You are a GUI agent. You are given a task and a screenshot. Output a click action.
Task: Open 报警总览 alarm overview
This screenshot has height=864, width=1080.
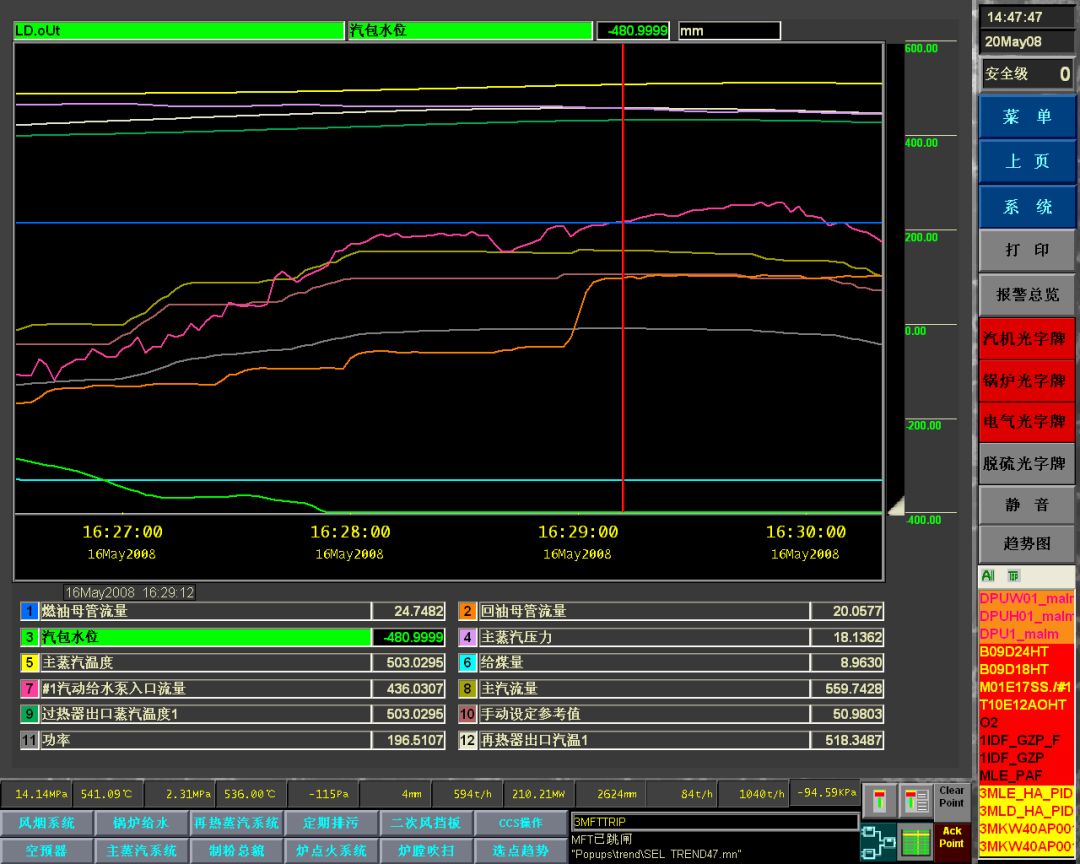[x=1026, y=294]
